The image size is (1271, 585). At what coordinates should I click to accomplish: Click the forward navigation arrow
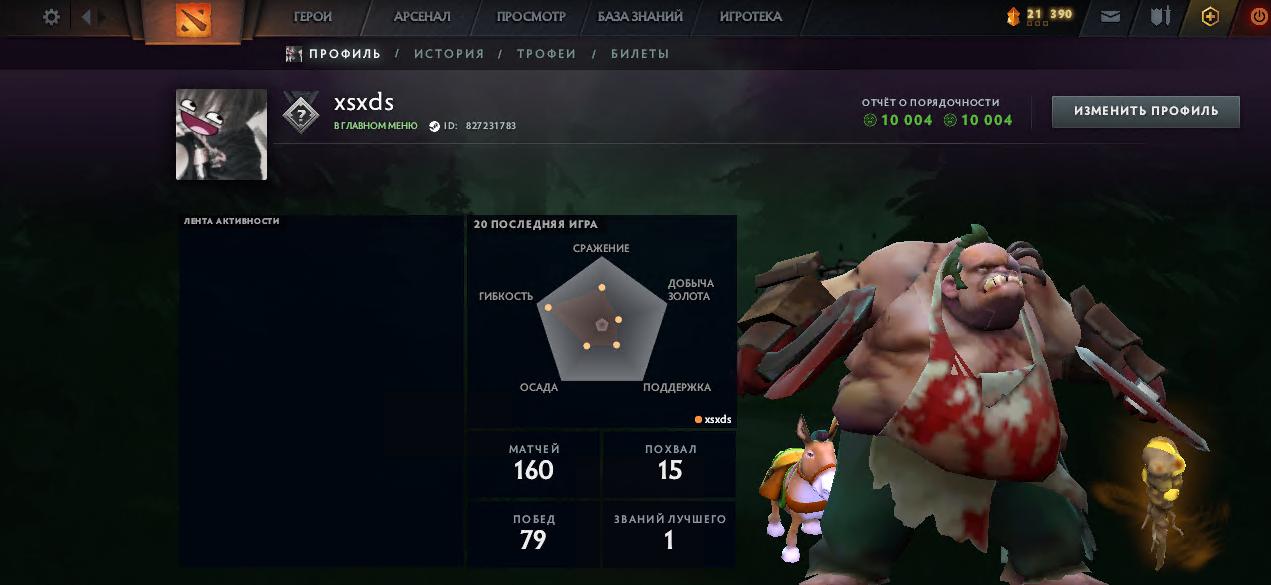pos(102,17)
